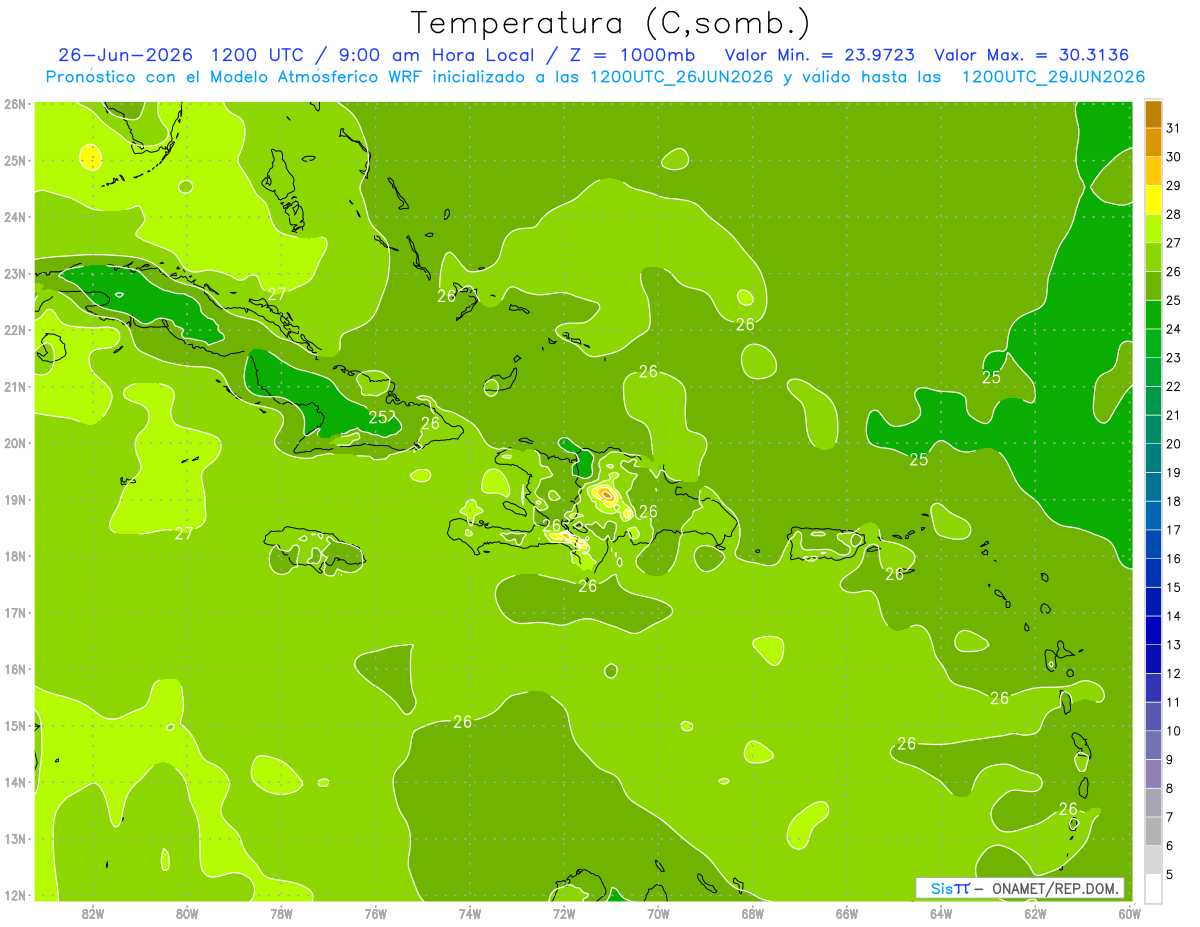Click the 80W longitude axis label
The width and height of the screenshot is (1200, 927).
(187, 913)
